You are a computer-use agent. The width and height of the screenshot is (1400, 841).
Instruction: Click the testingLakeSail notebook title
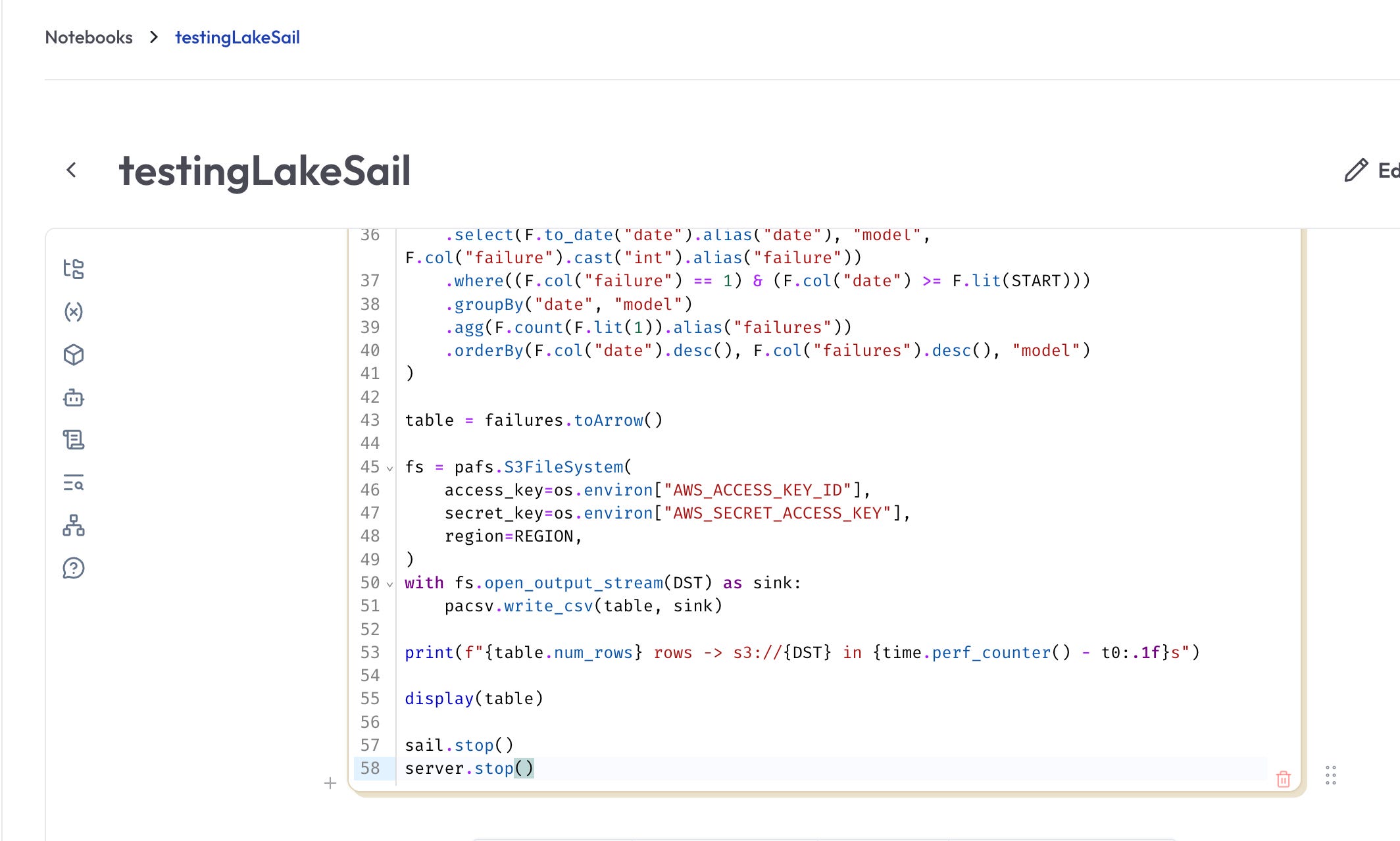[x=264, y=171]
